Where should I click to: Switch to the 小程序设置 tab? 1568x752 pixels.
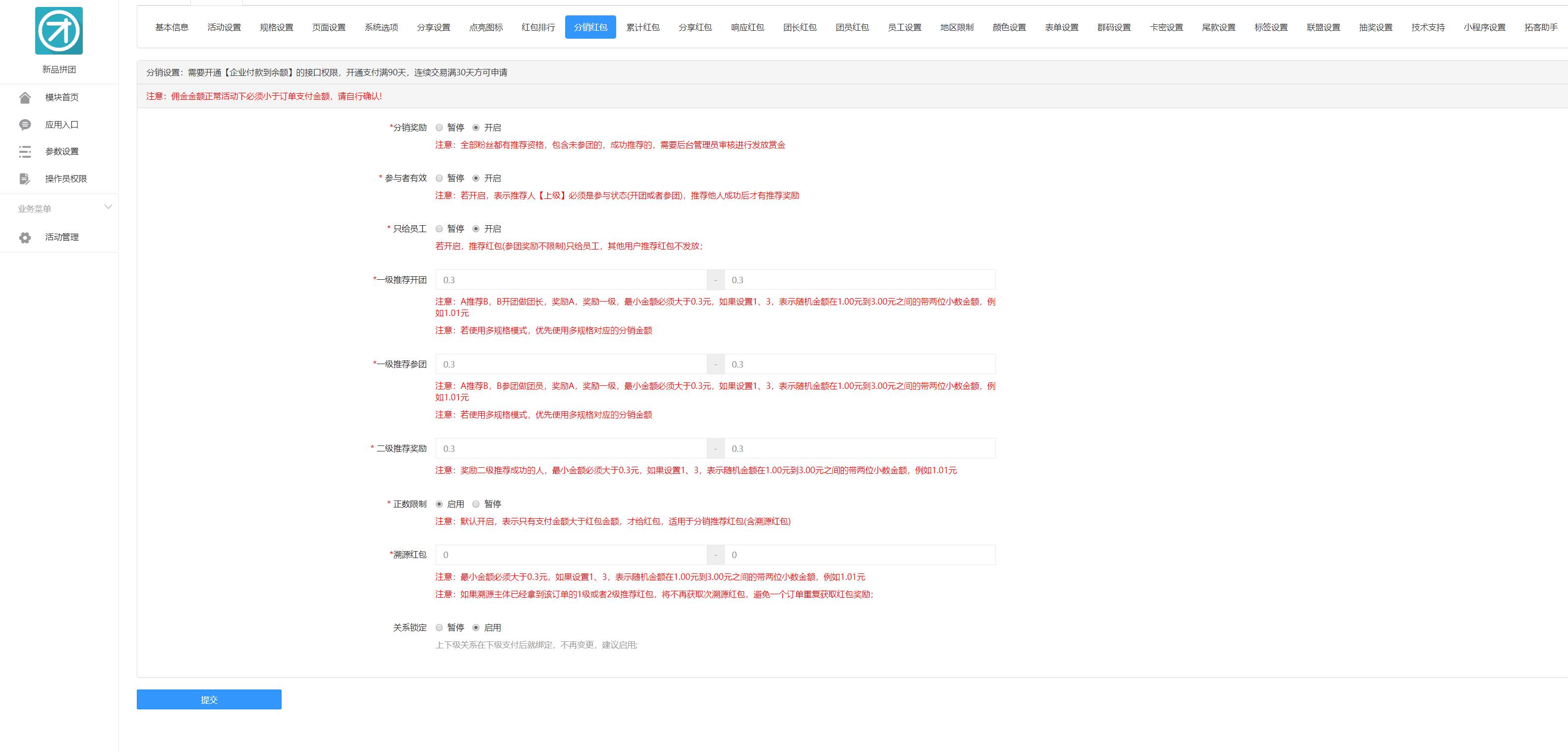[1485, 27]
